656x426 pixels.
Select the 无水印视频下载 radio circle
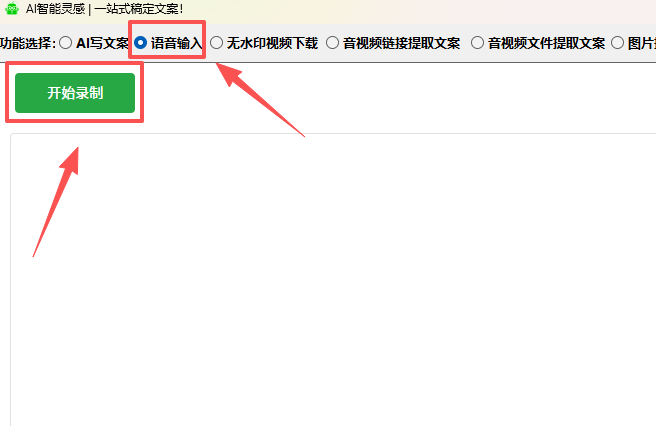coord(216,43)
